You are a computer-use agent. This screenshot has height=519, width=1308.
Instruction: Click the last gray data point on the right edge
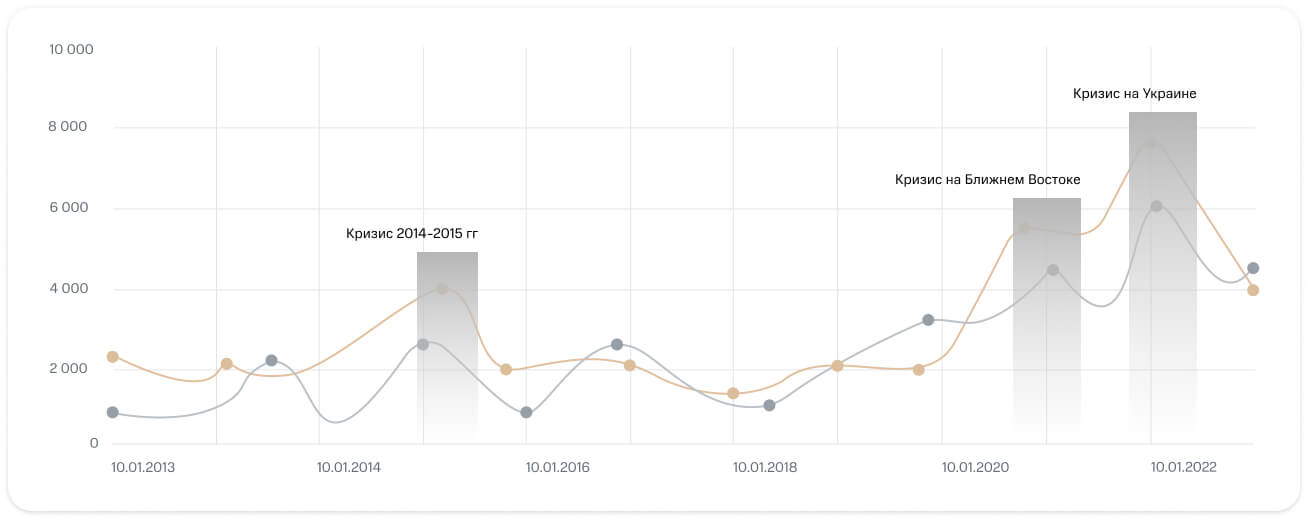[1253, 268]
